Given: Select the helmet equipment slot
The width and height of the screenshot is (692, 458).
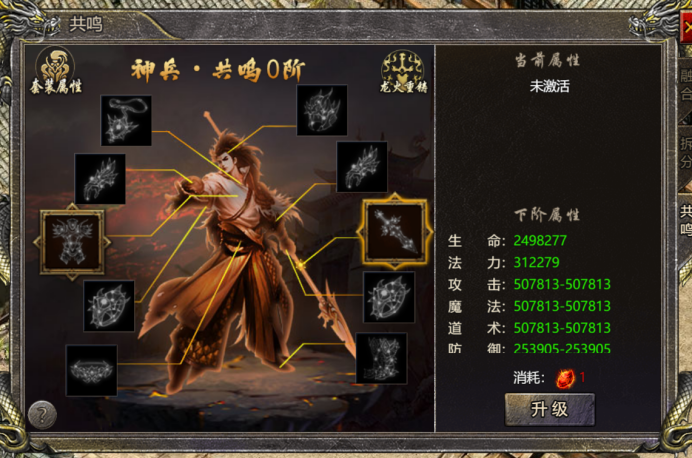Looking at the screenshot, I should 322,110.
